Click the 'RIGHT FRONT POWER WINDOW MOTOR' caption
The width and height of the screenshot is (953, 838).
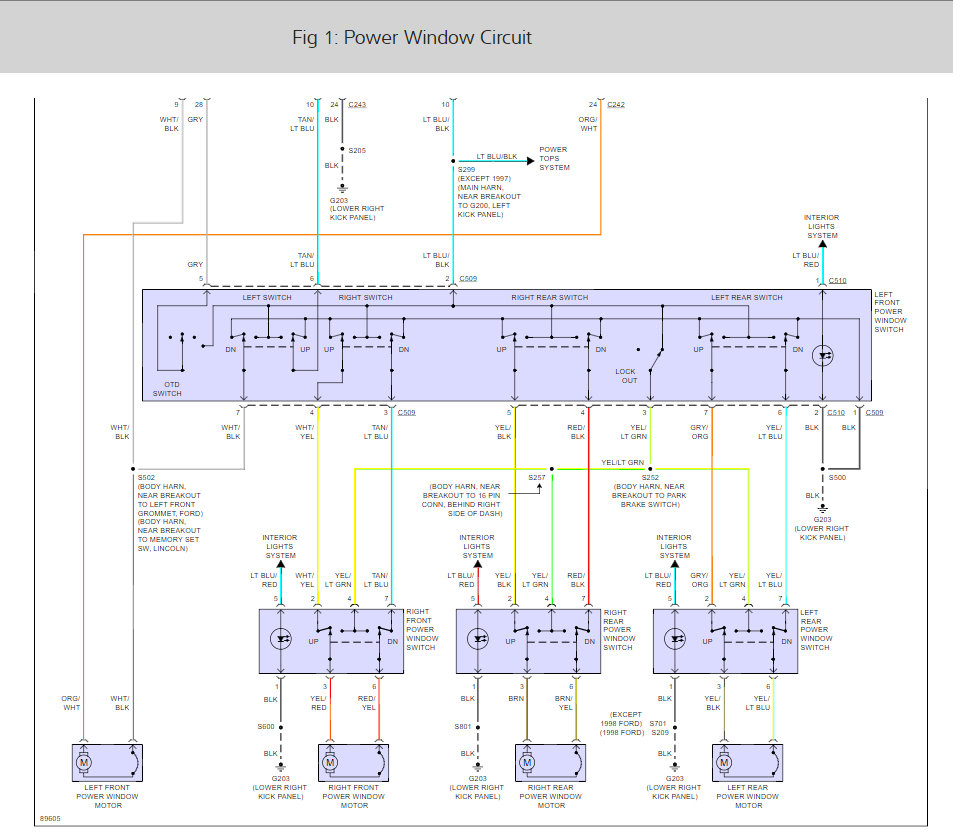click(354, 797)
